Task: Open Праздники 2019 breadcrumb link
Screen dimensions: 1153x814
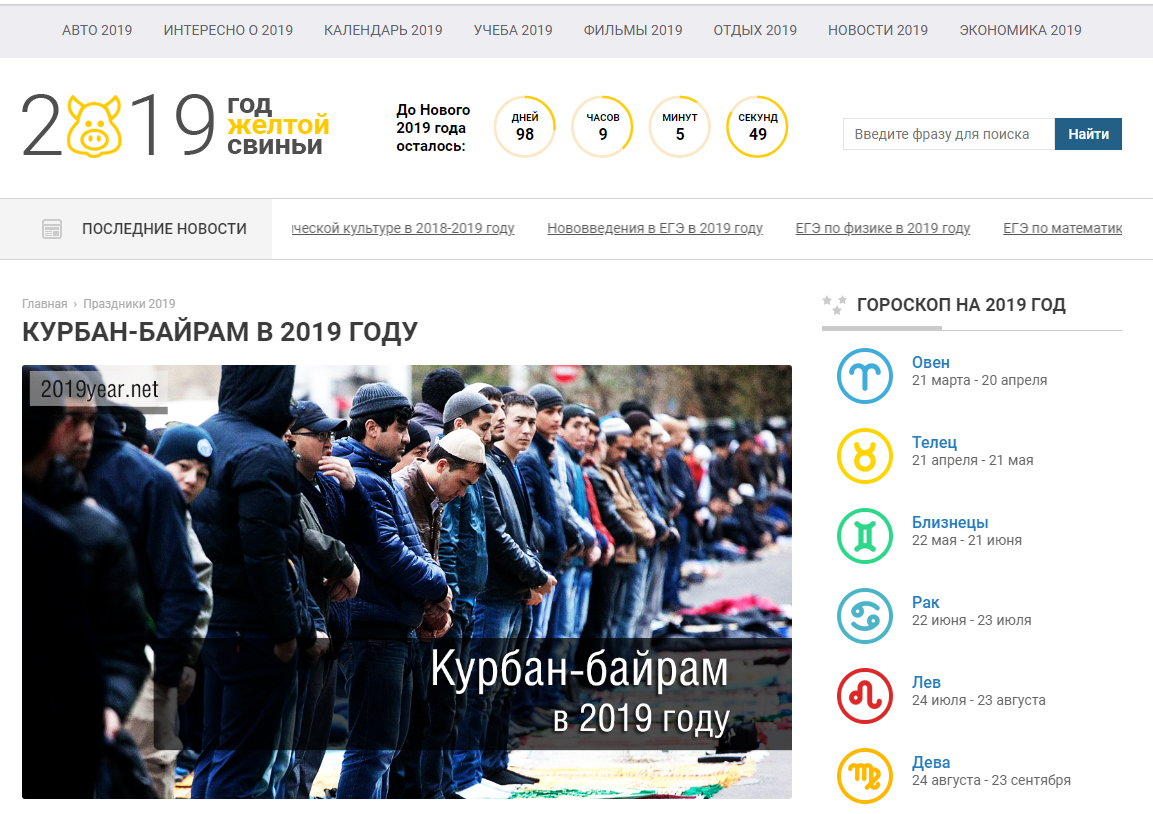Action: tap(129, 304)
